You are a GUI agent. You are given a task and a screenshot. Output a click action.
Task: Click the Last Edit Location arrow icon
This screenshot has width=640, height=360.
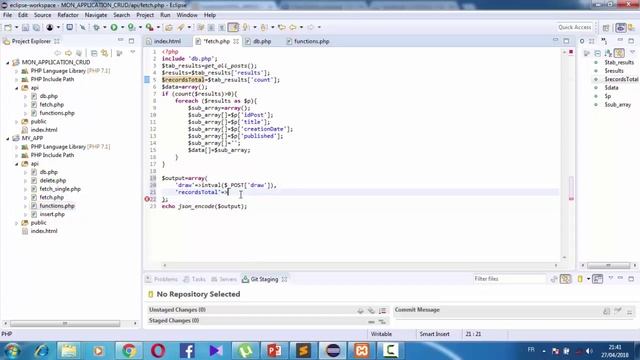[282, 27]
